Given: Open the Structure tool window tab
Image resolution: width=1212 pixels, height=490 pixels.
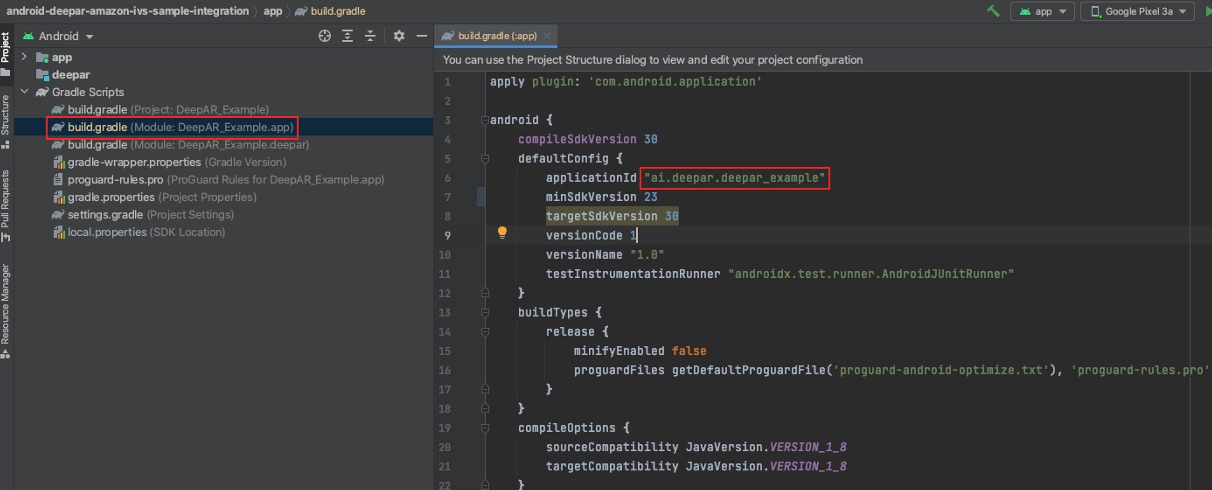Looking at the screenshot, I should pyautogui.click(x=6, y=117).
